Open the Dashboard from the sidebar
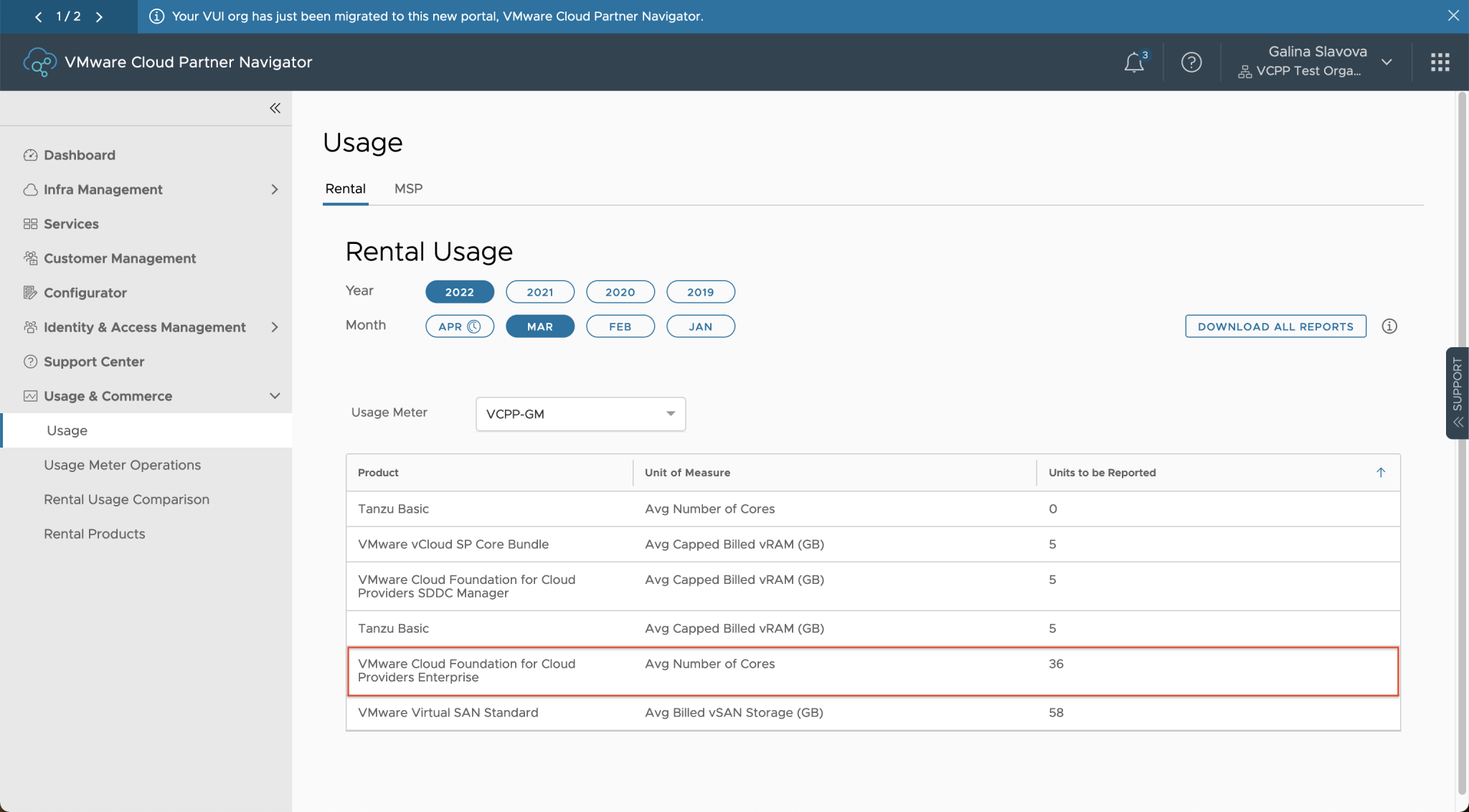1469x812 pixels. coord(79,155)
